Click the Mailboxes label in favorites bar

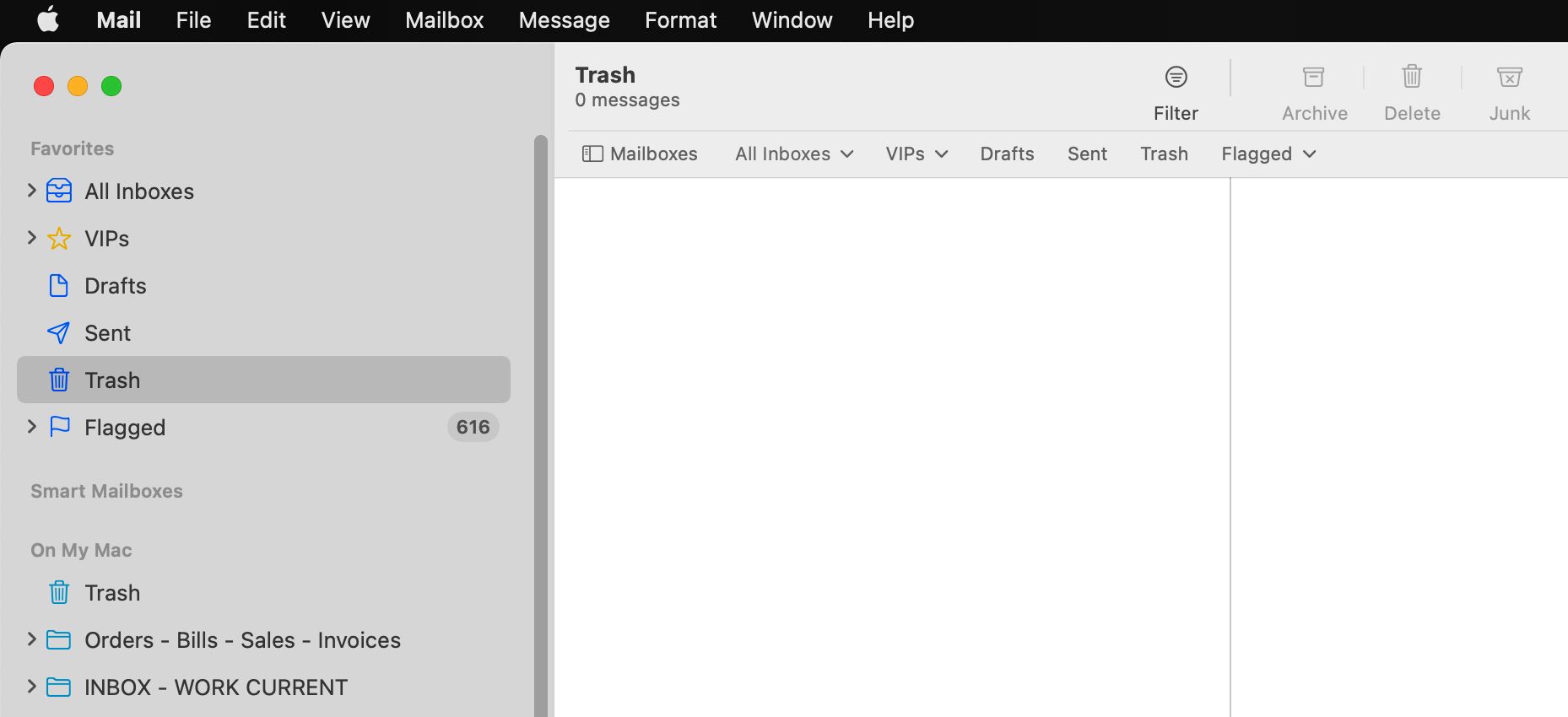pyautogui.click(x=654, y=154)
